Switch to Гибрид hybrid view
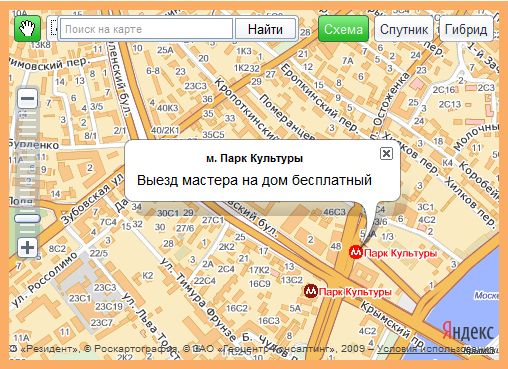The height and width of the screenshot is (369, 508). (466, 29)
